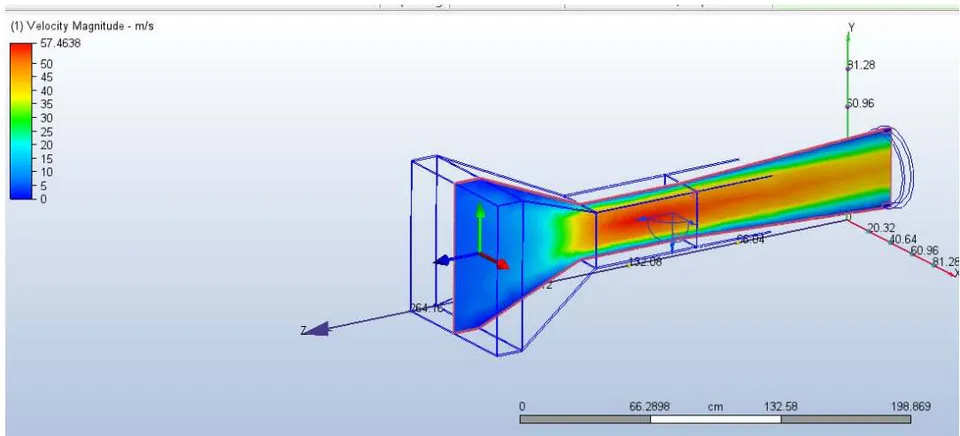Click the cm unit label on the scale bar
960x436 pixels.
[x=715, y=407]
